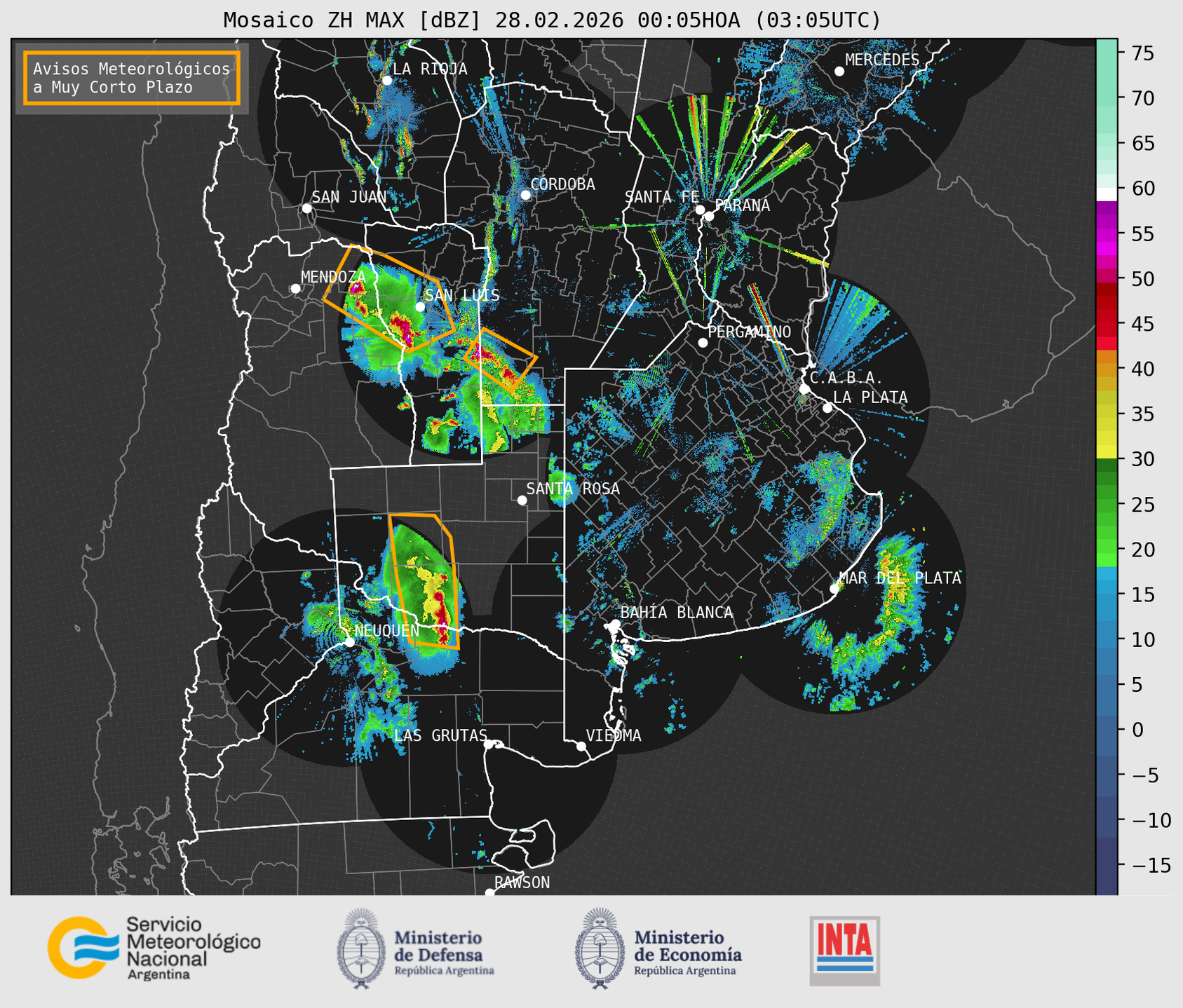Click the Ministerio de Defensa emblem
This screenshot has width=1183, height=1008.
[360, 948]
